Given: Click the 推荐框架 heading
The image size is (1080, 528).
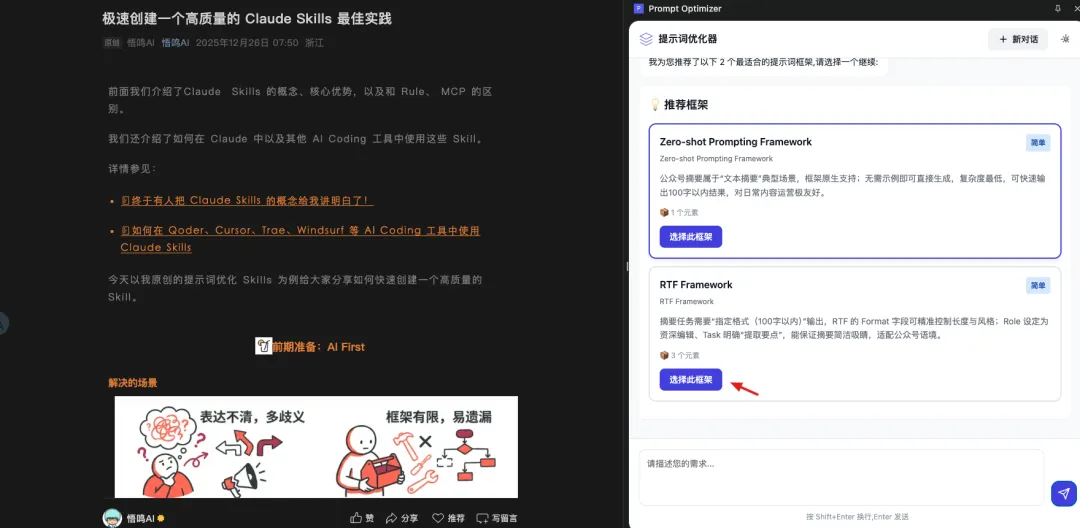Looking at the screenshot, I should 686,105.
